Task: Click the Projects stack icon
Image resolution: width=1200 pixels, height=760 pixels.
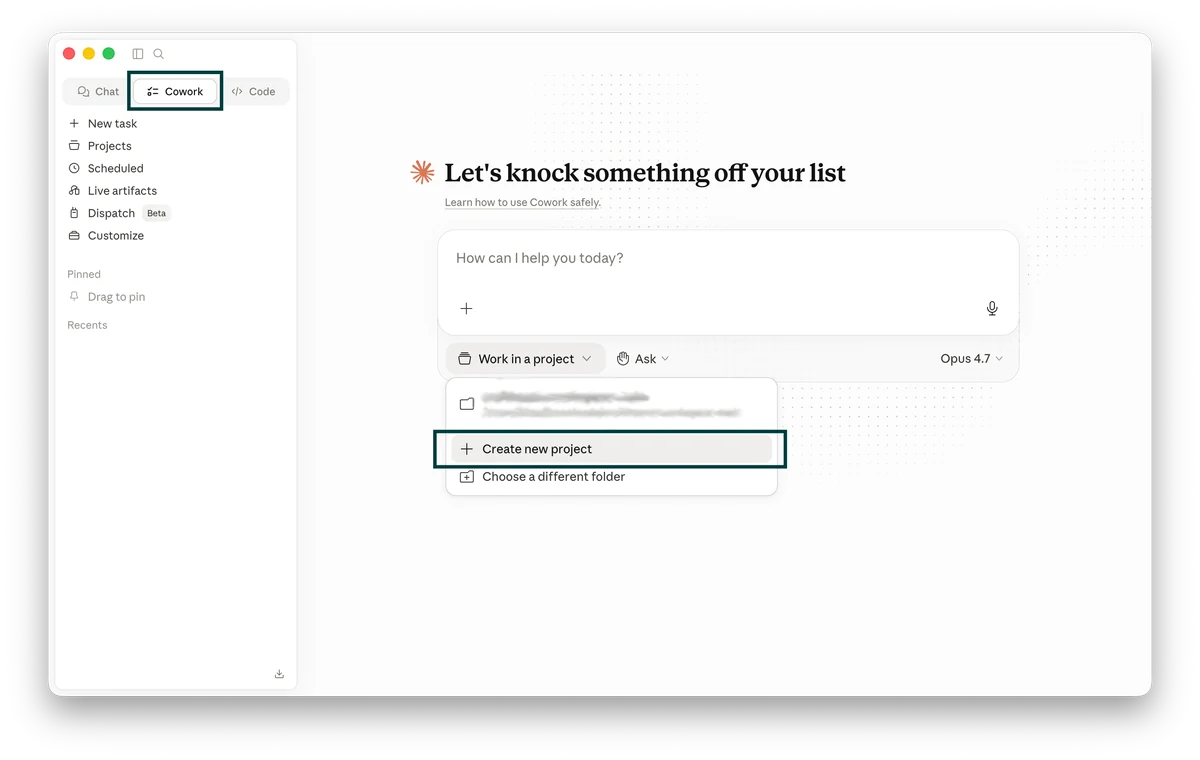Action: tap(74, 146)
